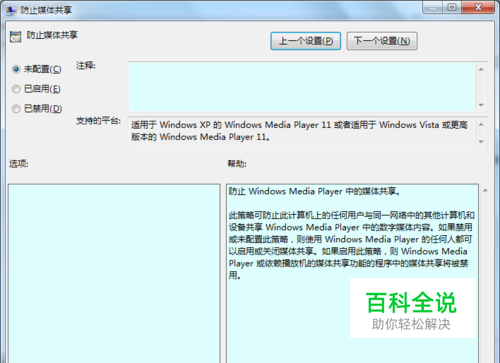The width and height of the screenshot is (500, 363).
Task: Click the supported platform scroll up arrow
Action: (481, 125)
